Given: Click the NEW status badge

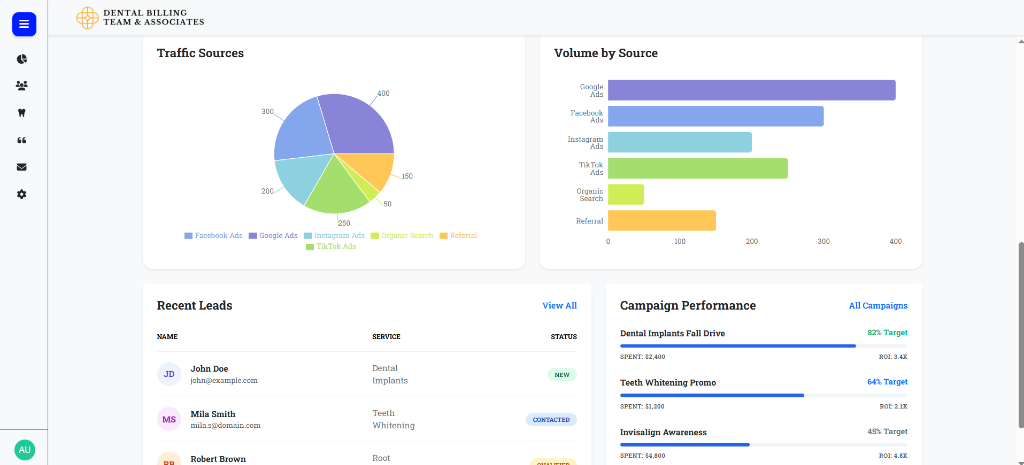Looking at the screenshot, I should [x=562, y=375].
